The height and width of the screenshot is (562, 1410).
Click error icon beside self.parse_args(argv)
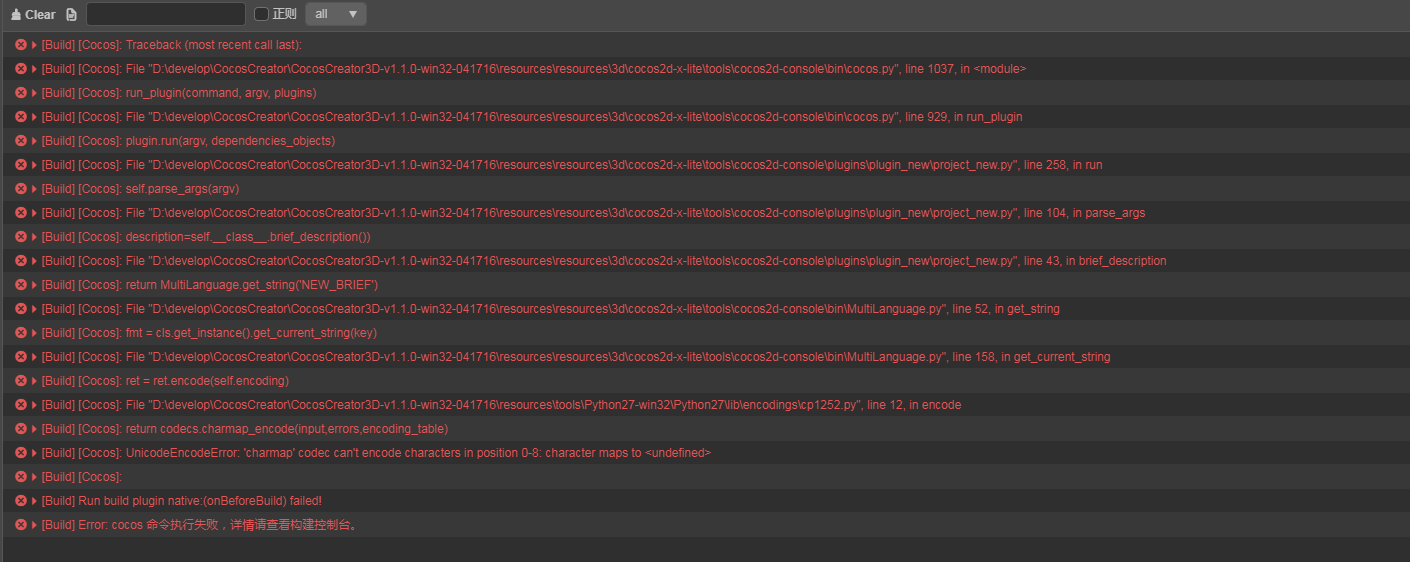21,189
